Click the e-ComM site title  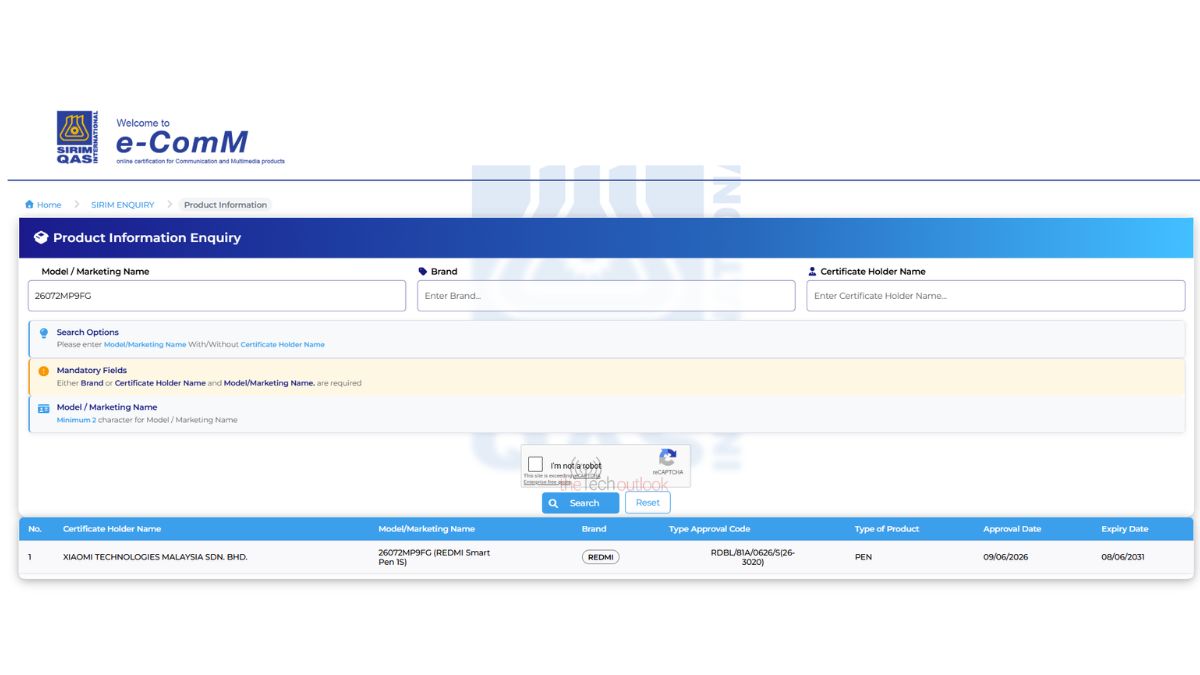pyautogui.click(x=181, y=143)
